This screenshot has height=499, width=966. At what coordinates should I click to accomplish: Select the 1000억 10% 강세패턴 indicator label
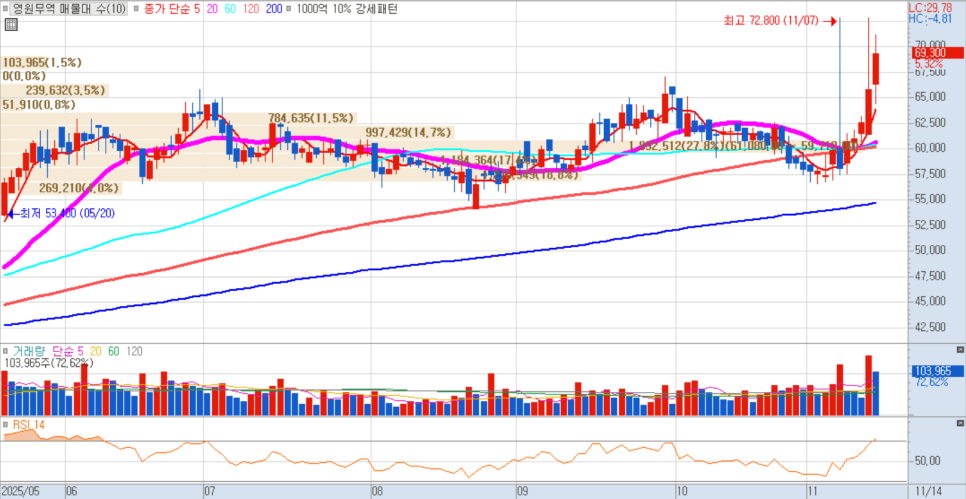[347, 9]
